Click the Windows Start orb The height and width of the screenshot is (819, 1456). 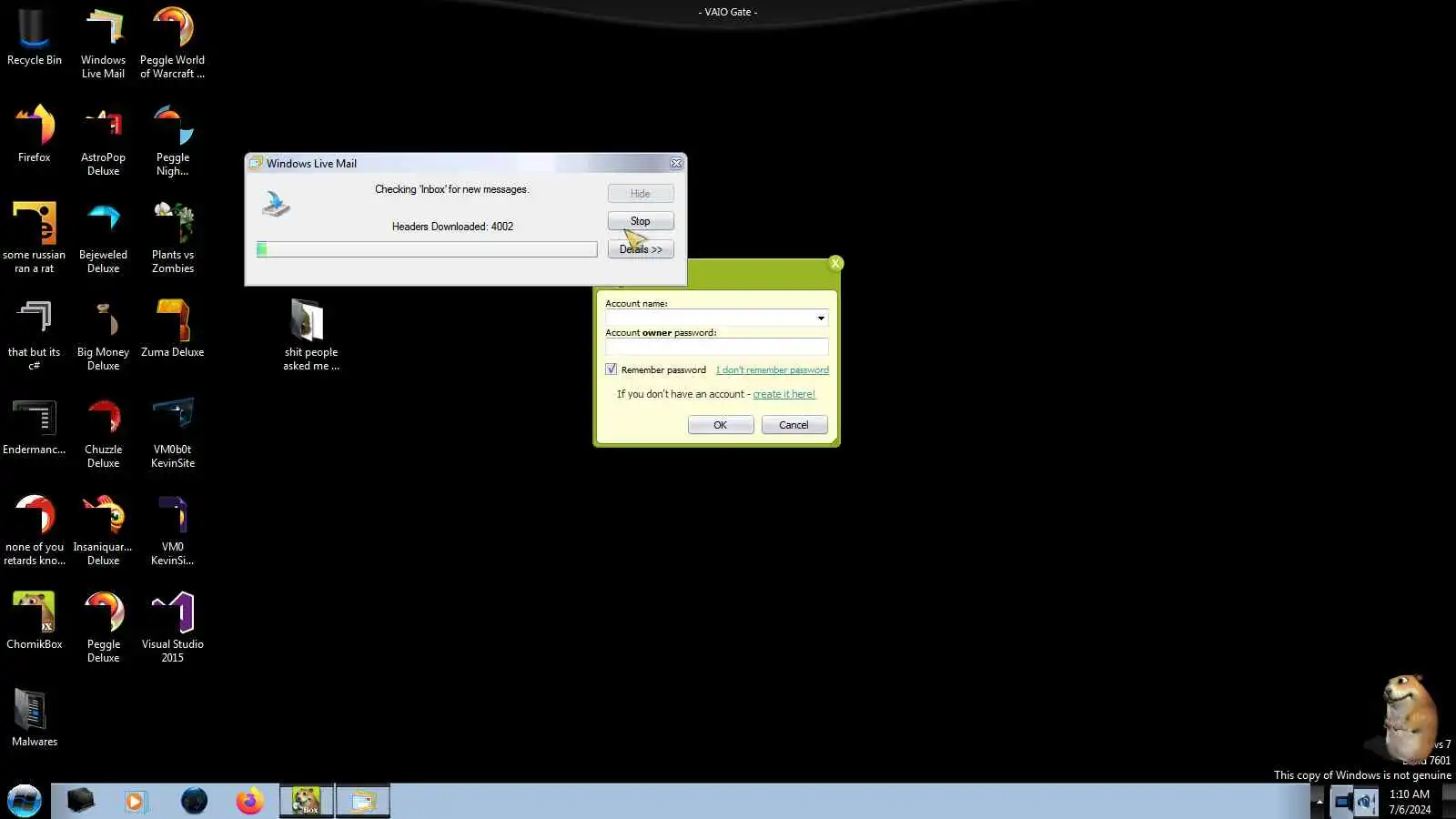coord(25,801)
